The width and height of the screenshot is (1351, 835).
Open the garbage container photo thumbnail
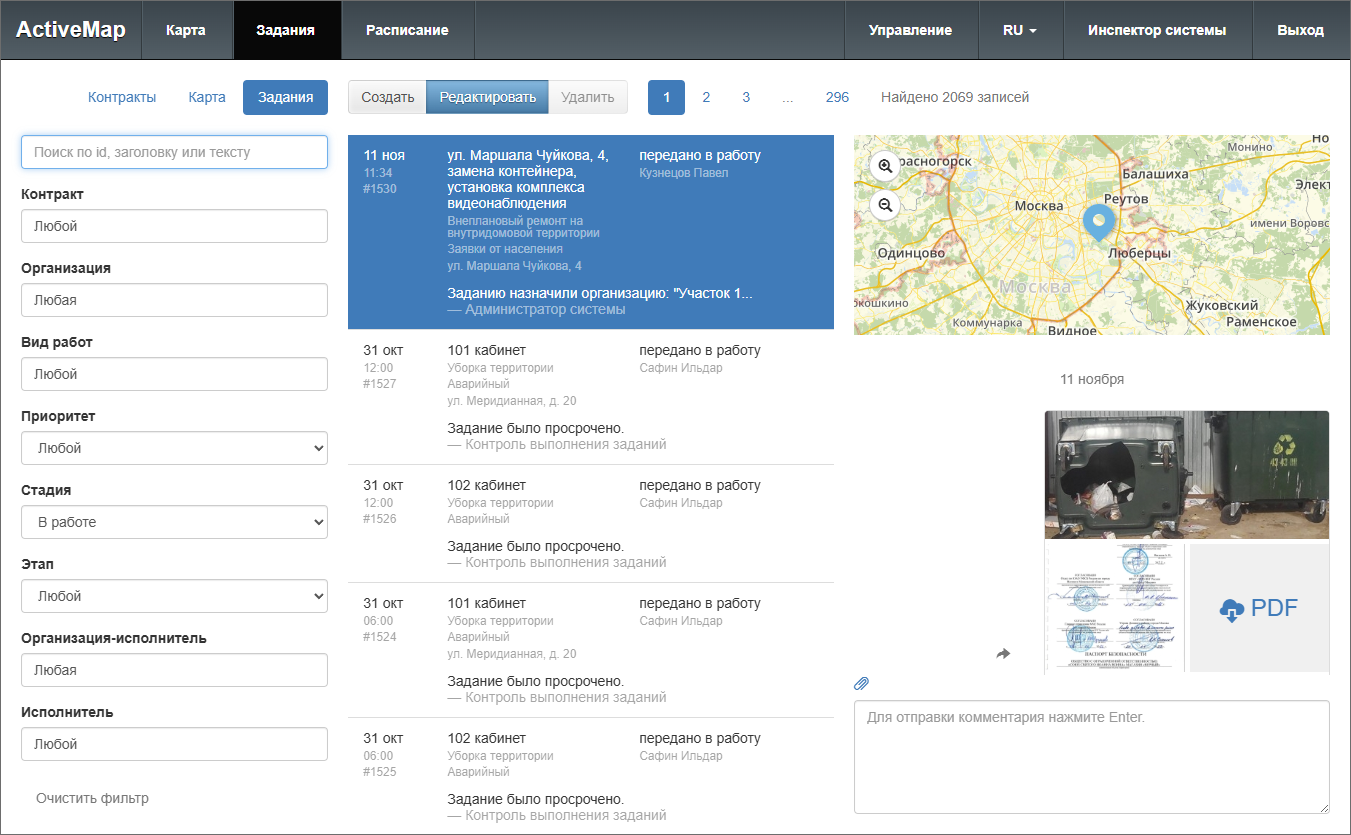(x=1186, y=475)
